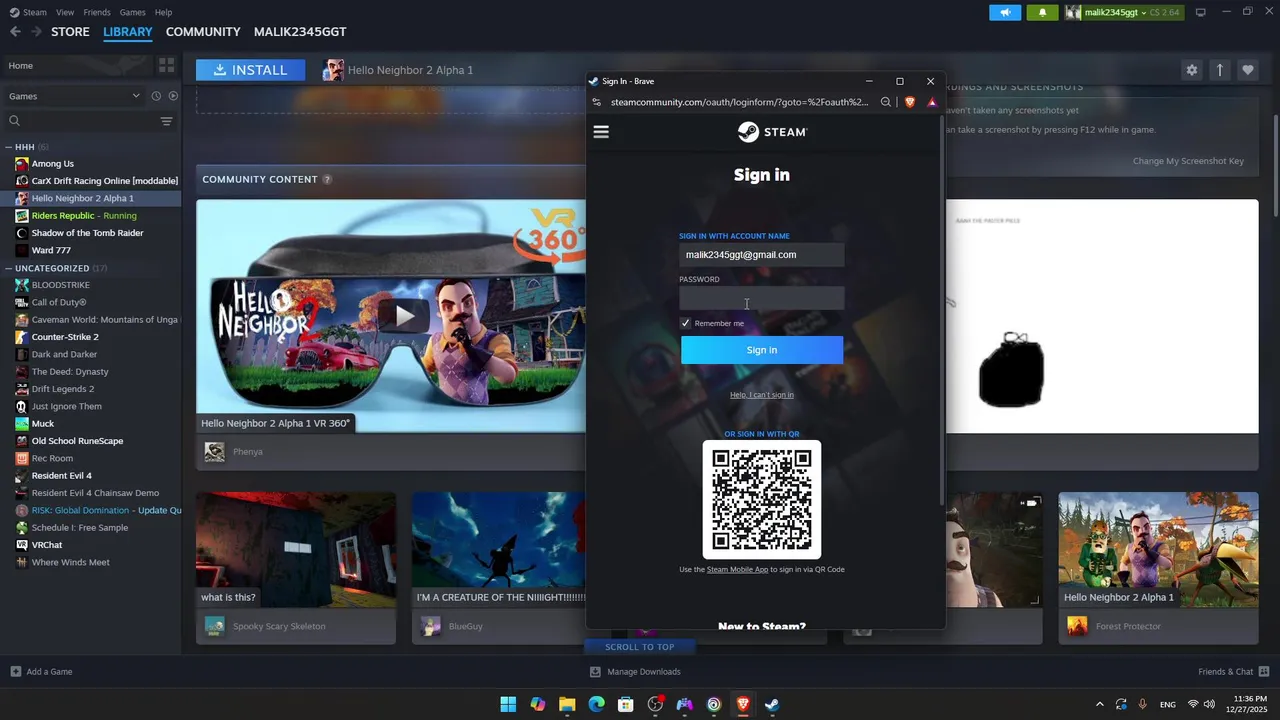Open Windows Start menu
This screenshot has height=720, width=1280.
508,704
